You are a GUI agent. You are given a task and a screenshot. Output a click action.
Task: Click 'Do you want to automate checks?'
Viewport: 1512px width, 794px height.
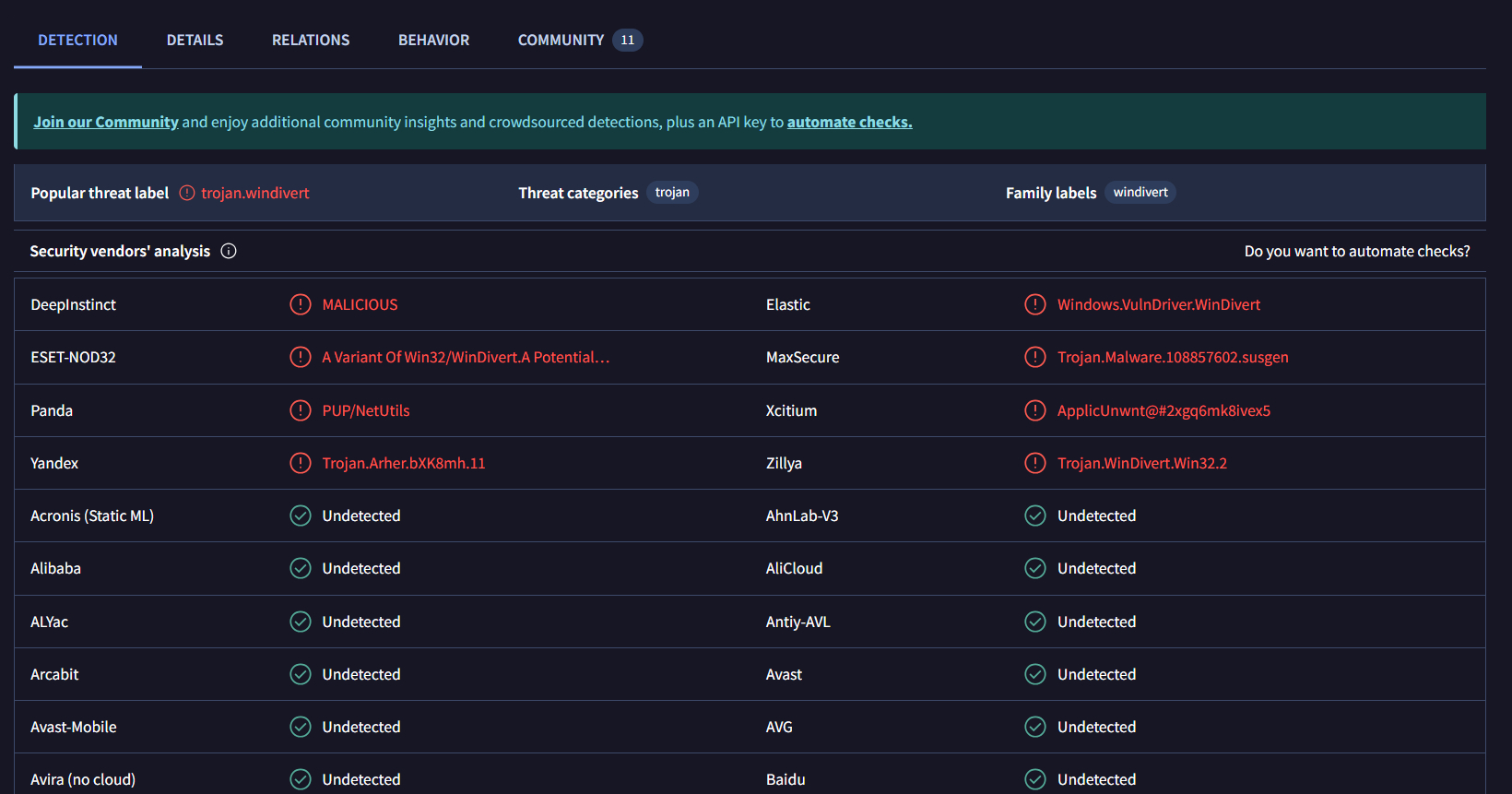point(1356,251)
